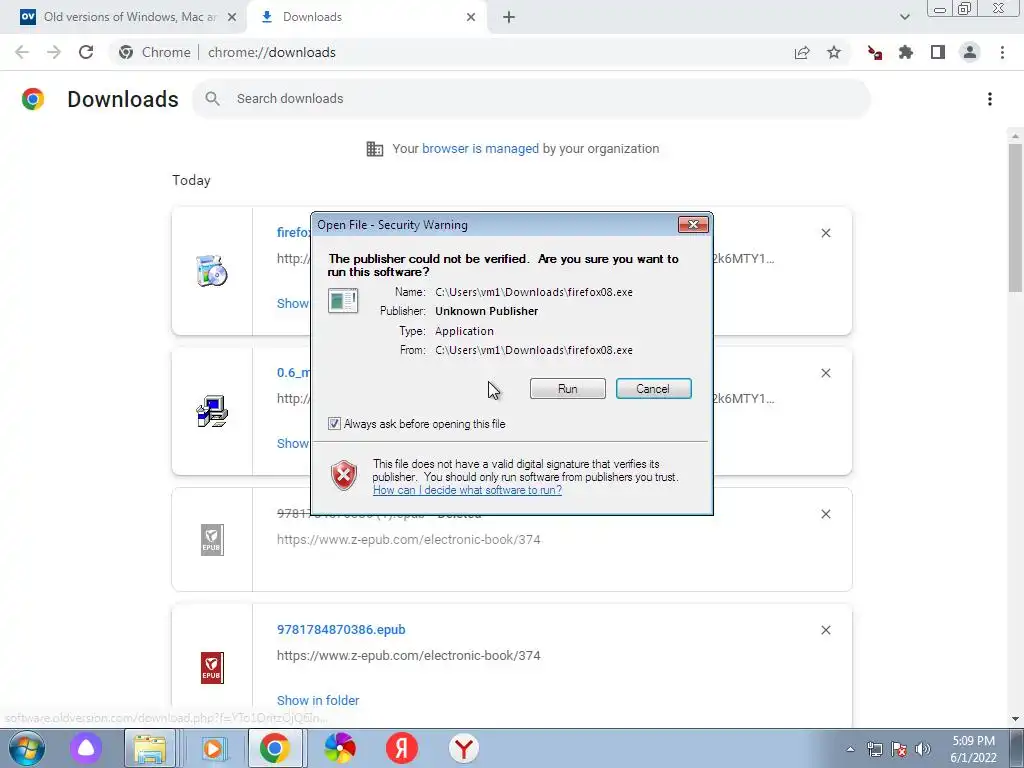Open the media player taskbar icon
The height and width of the screenshot is (768, 1024).
click(212, 748)
